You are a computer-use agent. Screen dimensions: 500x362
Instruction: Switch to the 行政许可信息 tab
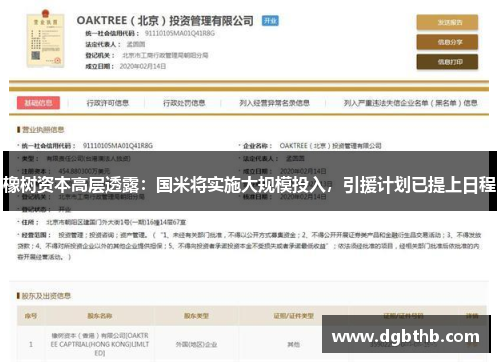(x=108, y=103)
